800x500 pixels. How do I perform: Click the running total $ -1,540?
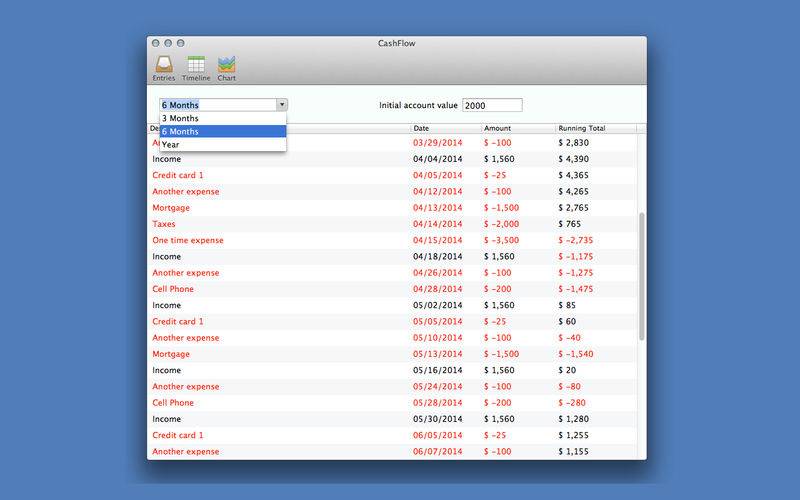576,354
